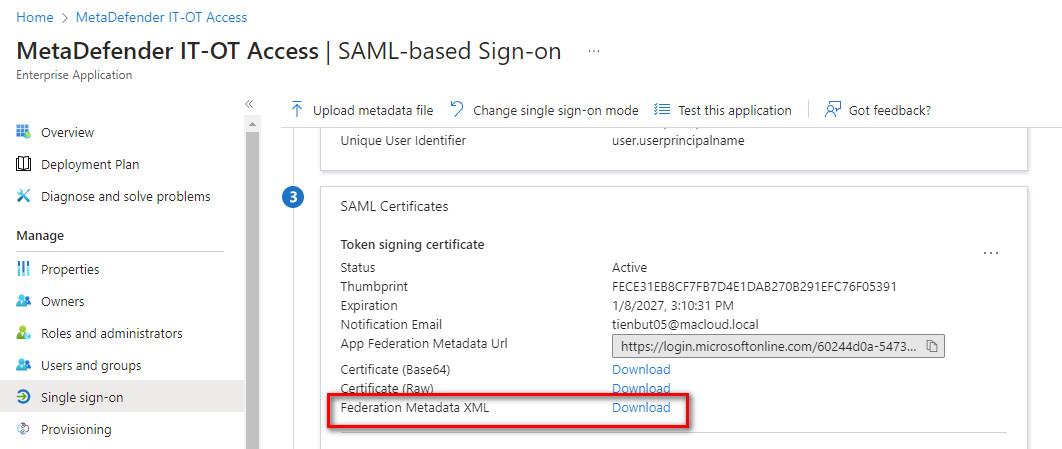Click Got feedback?
1062x449 pixels.
click(878, 110)
